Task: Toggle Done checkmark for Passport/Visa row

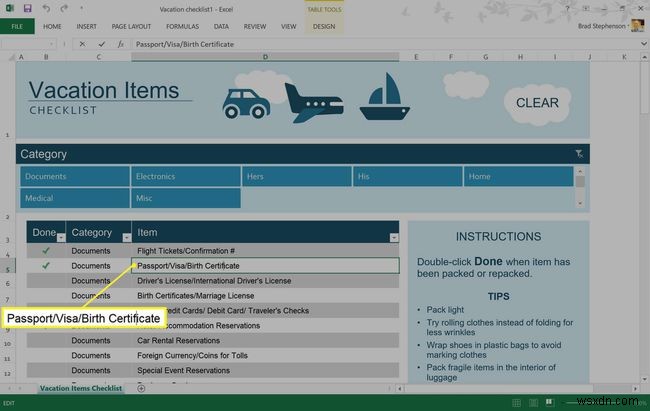Action: point(46,265)
